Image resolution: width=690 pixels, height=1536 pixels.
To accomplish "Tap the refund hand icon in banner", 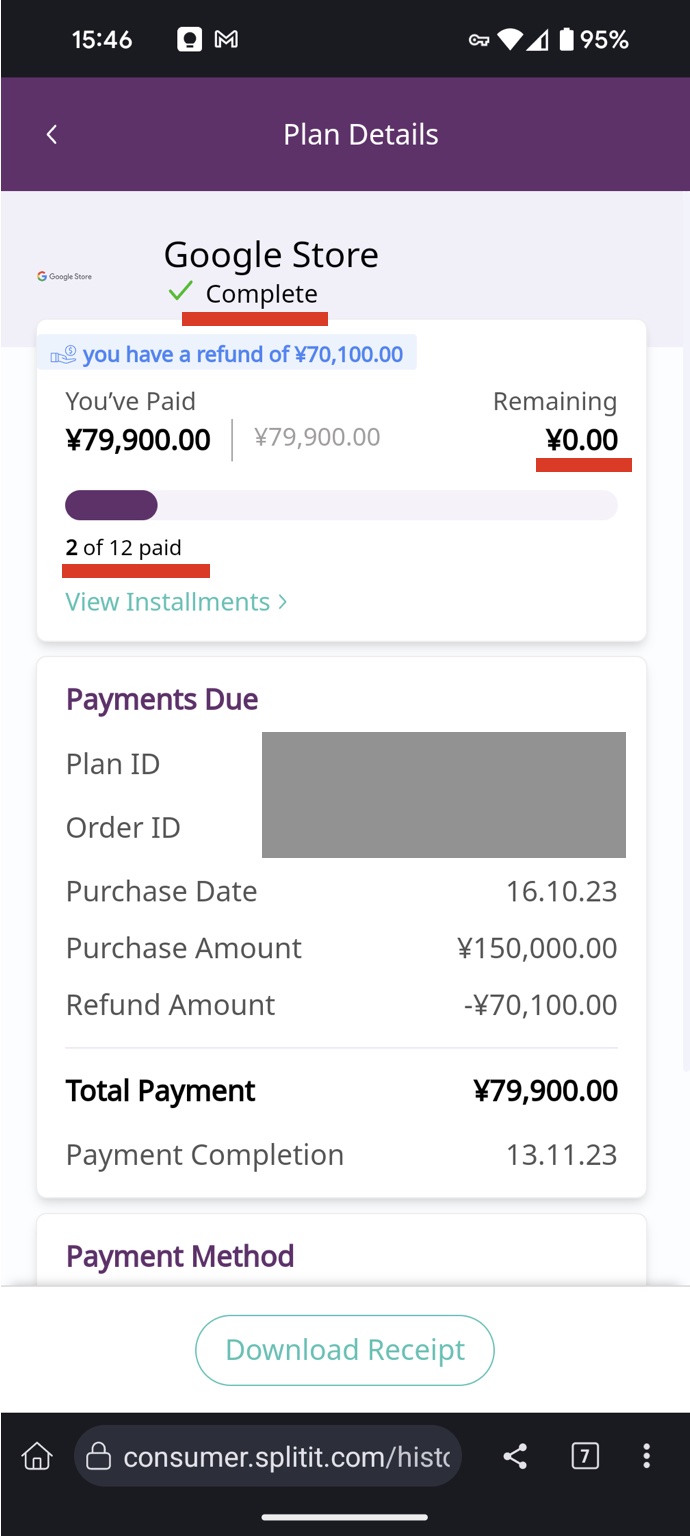I will click(63, 355).
